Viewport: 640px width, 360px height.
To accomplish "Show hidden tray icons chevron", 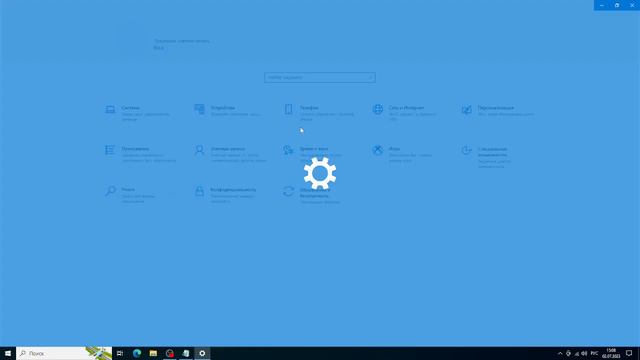I will (x=560, y=353).
